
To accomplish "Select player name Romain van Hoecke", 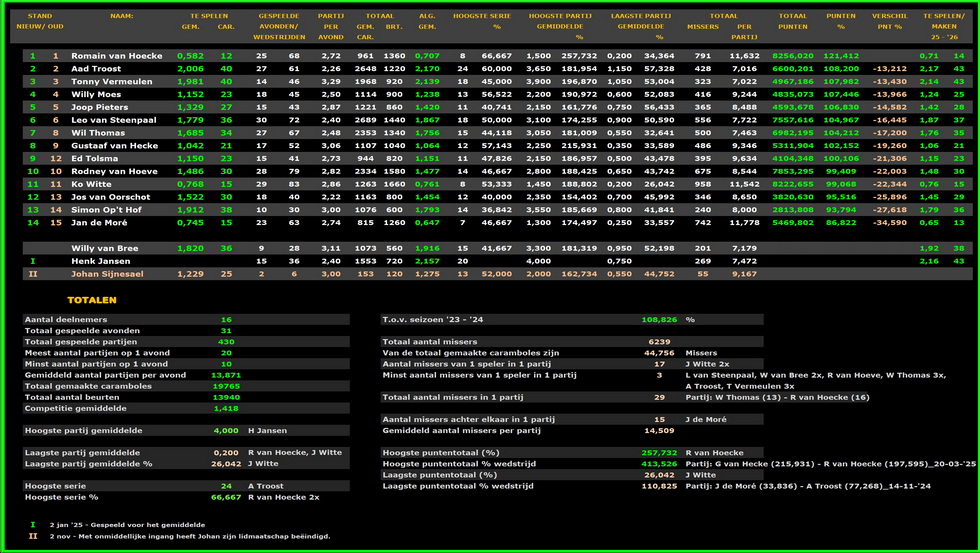I will coord(116,56).
